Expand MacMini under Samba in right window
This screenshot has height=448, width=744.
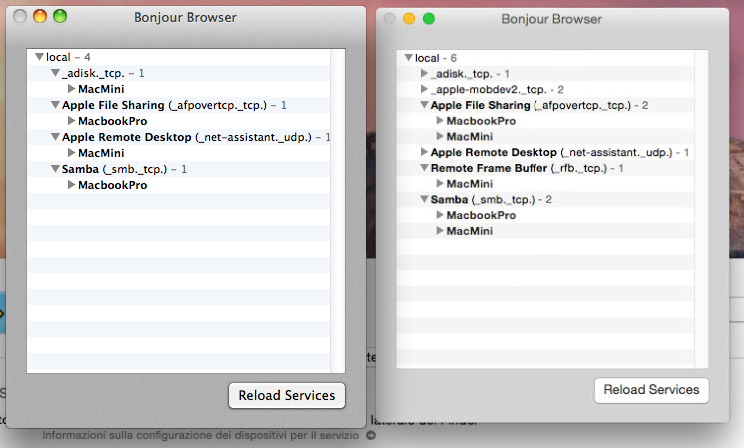point(440,231)
